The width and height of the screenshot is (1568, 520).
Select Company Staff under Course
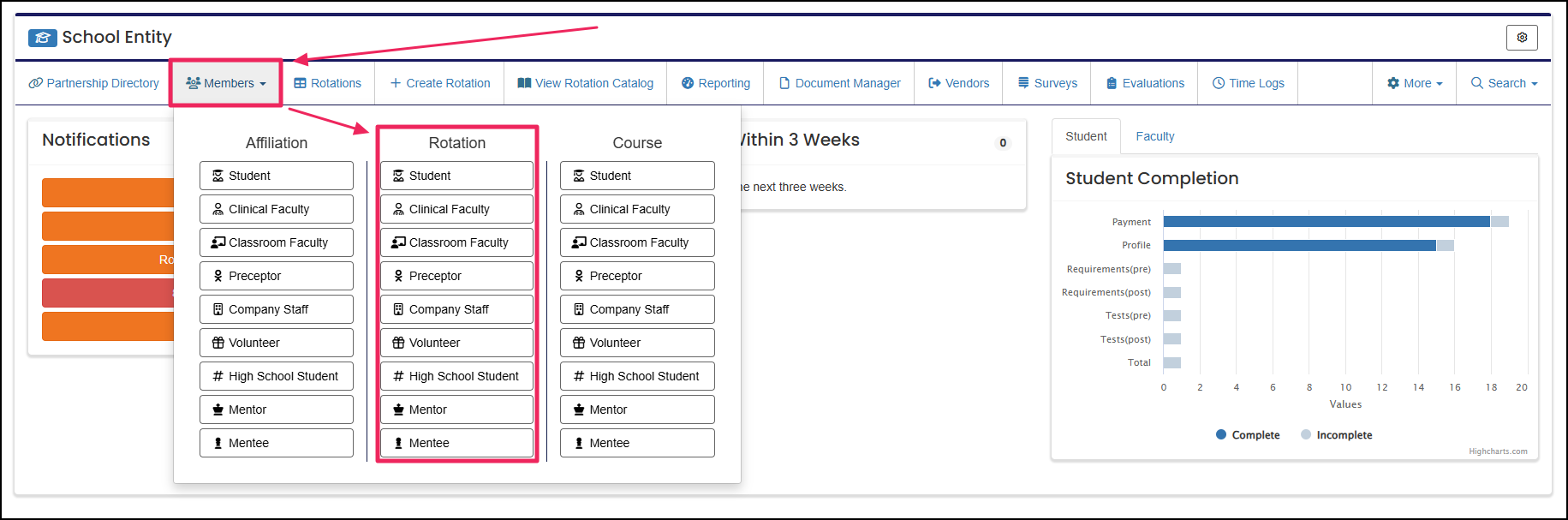[x=637, y=309]
